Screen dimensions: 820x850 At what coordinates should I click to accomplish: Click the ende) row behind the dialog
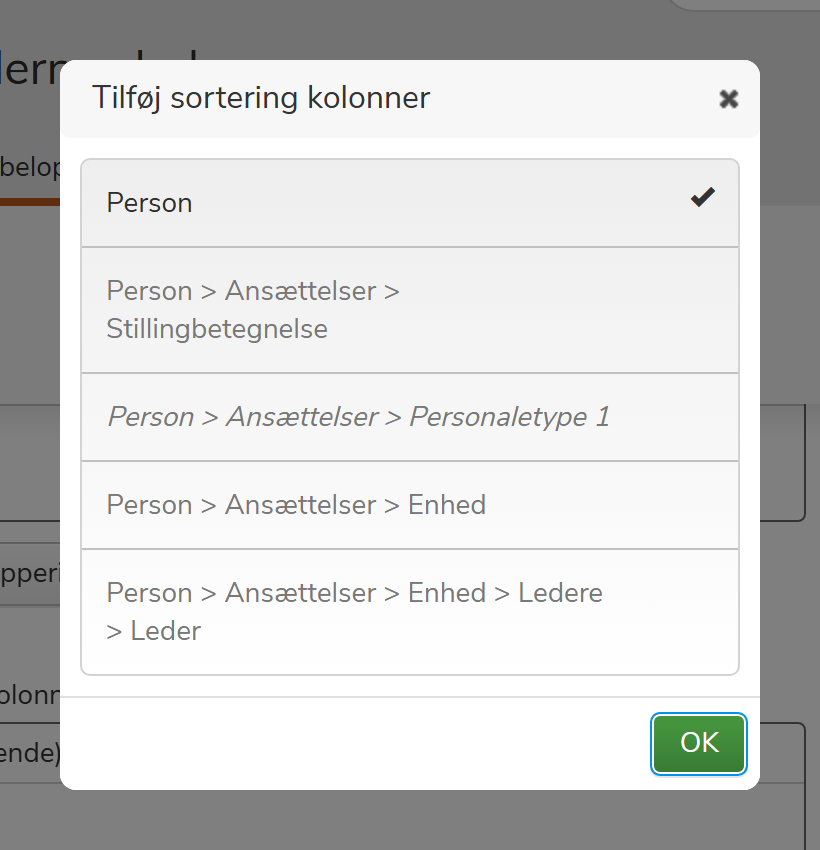(30, 753)
